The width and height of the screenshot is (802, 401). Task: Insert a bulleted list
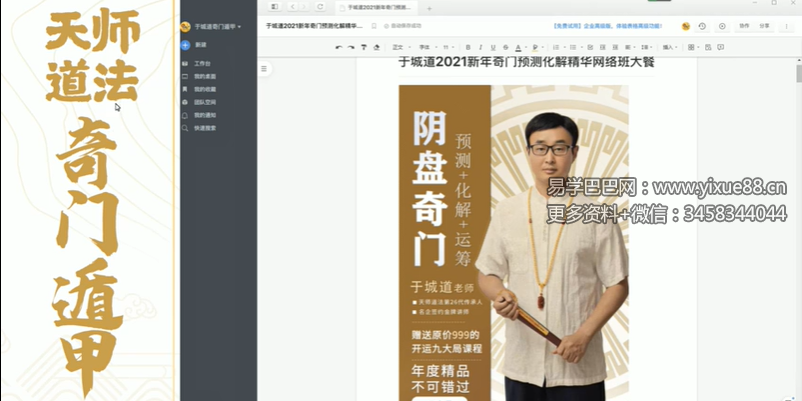point(573,47)
